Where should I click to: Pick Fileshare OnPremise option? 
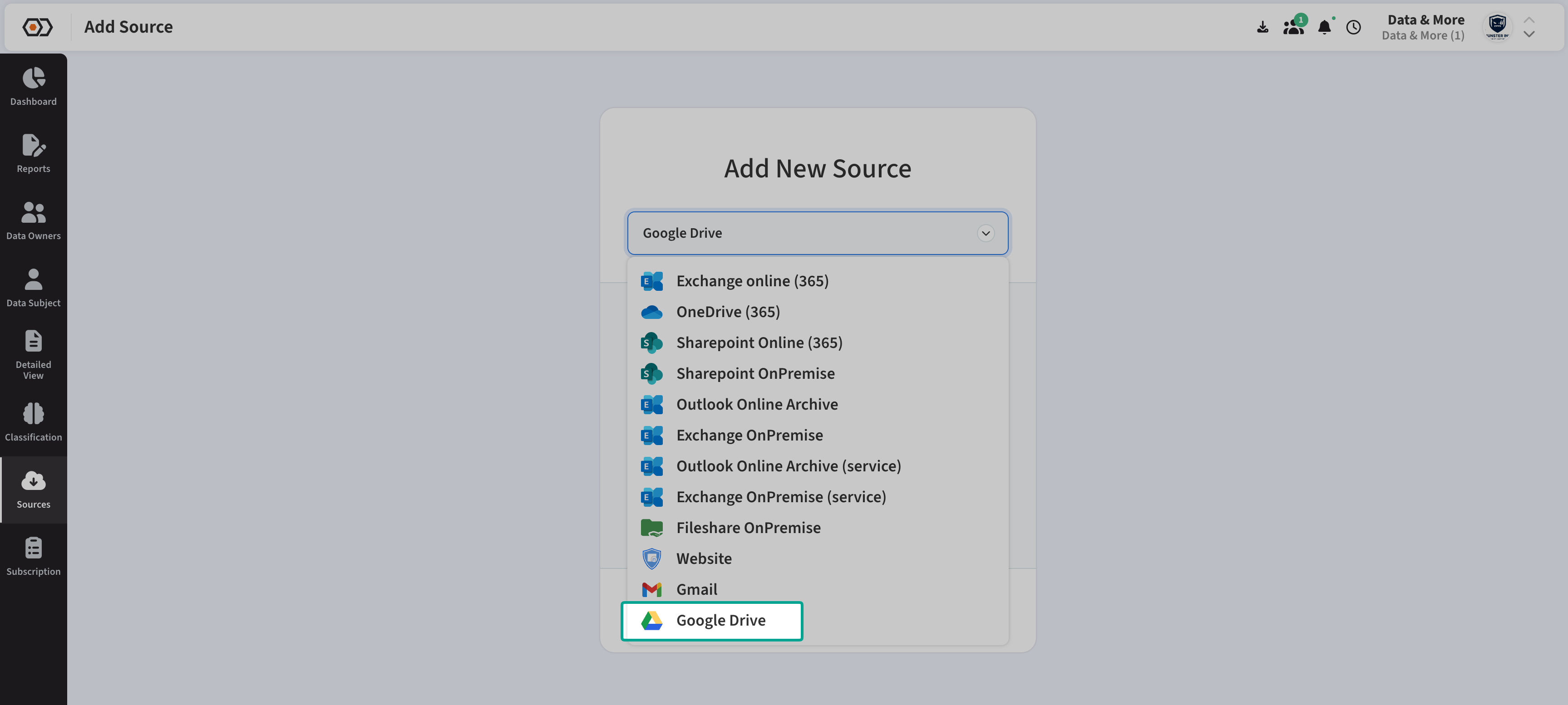point(748,528)
